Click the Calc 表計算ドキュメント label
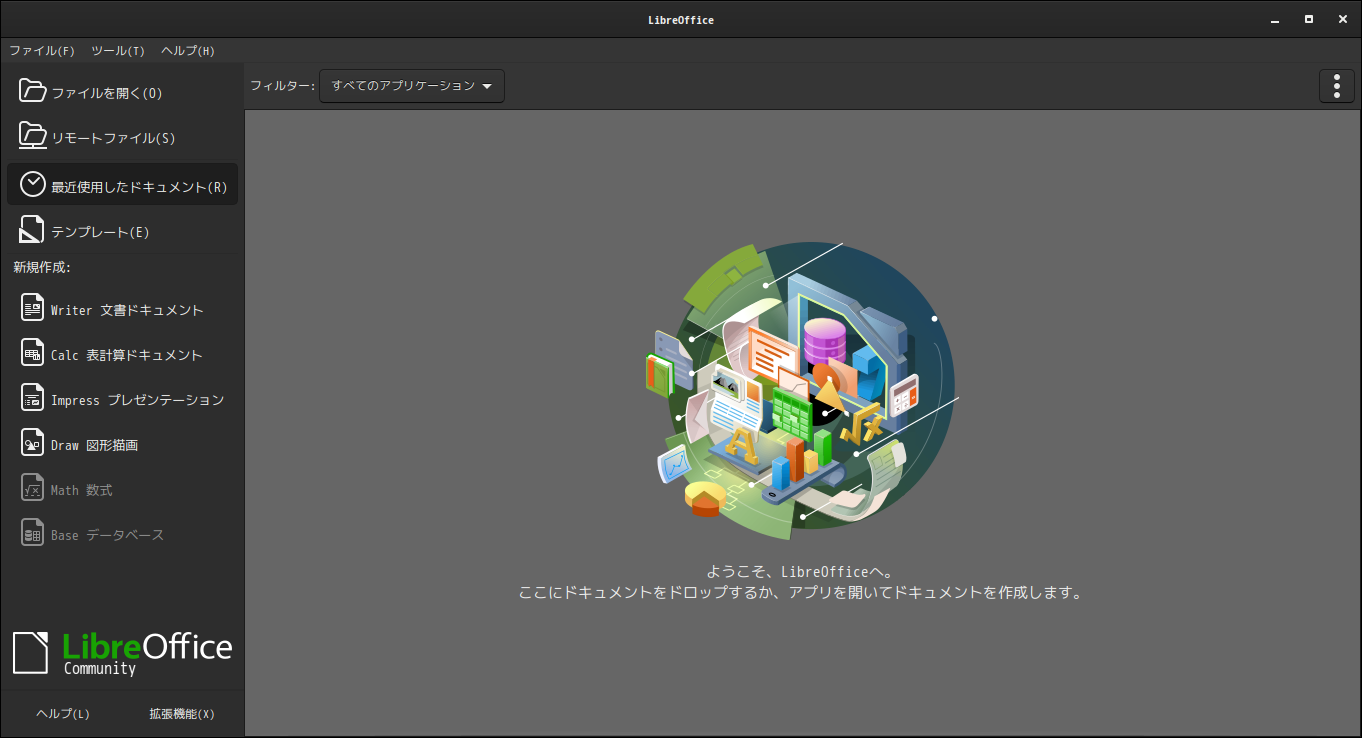This screenshot has width=1362, height=738. click(127, 355)
